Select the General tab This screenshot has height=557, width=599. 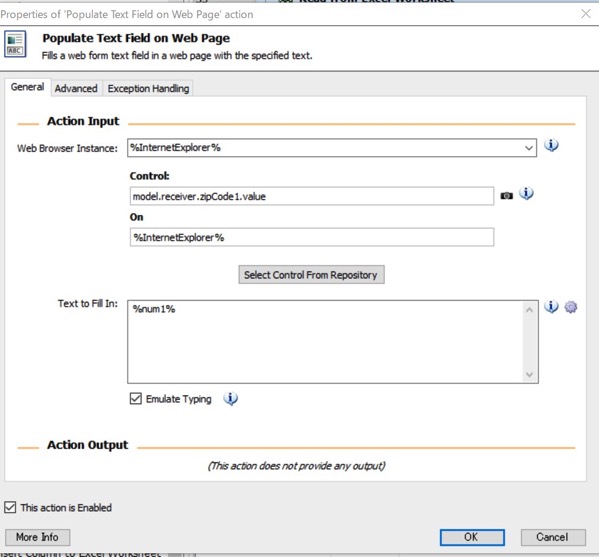click(28, 87)
